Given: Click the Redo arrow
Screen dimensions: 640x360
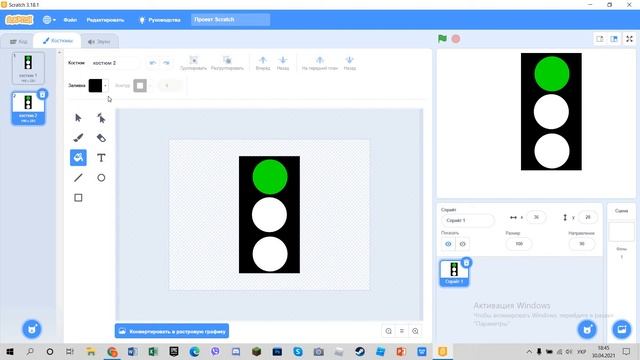Looking at the screenshot, I should pyautogui.click(x=166, y=63).
